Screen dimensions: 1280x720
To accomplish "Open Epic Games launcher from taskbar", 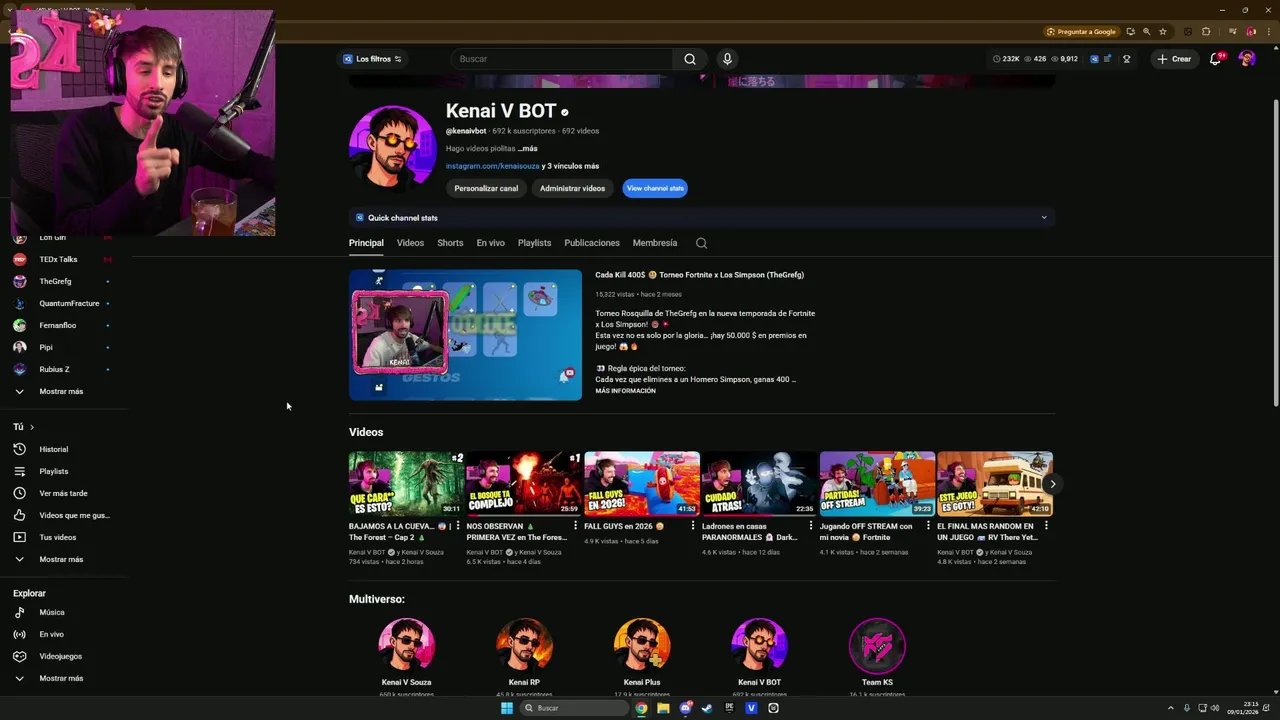I will 729,708.
